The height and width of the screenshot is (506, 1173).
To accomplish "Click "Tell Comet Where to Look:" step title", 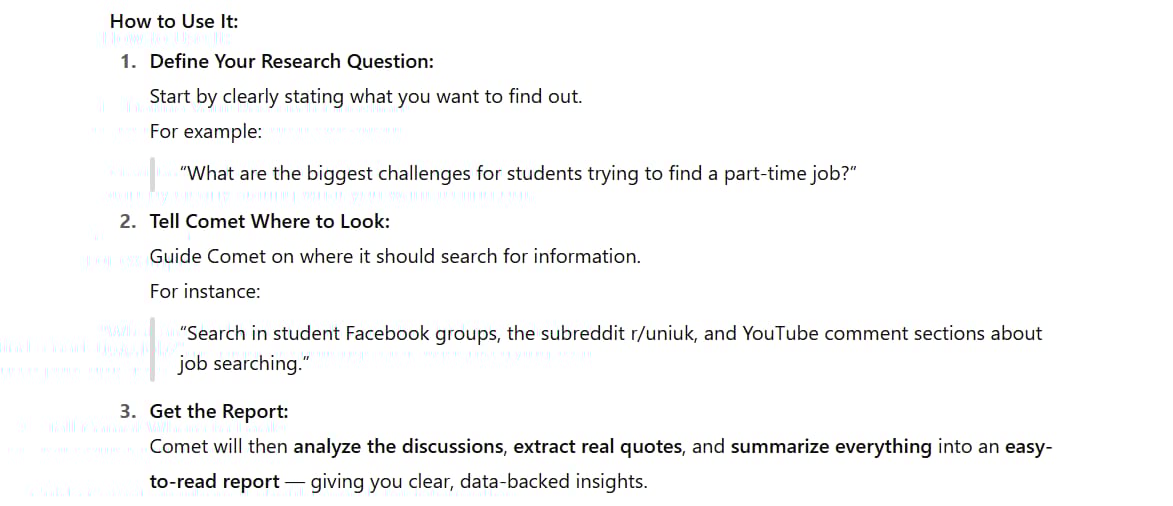I will pyautogui.click(x=270, y=222).
